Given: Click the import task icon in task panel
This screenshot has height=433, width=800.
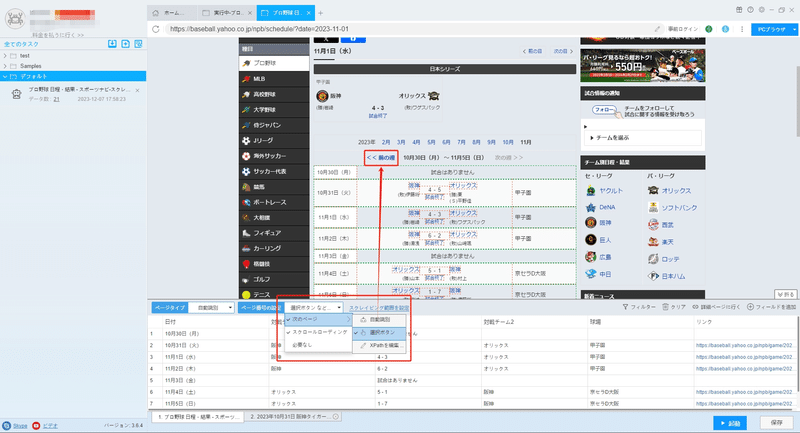Looking at the screenshot, I should pyautogui.click(x=112, y=44).
